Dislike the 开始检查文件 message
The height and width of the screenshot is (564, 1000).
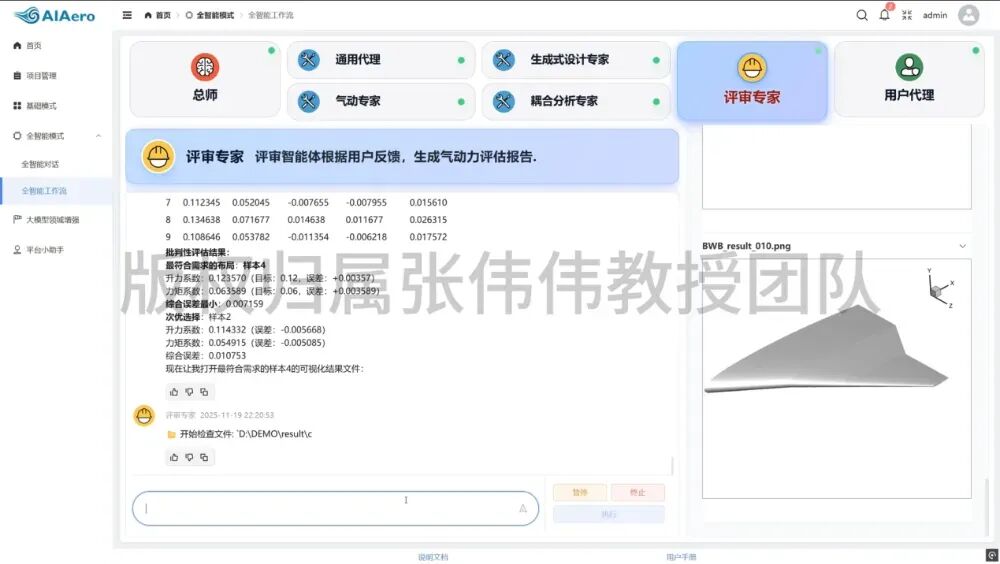[189, 457]
